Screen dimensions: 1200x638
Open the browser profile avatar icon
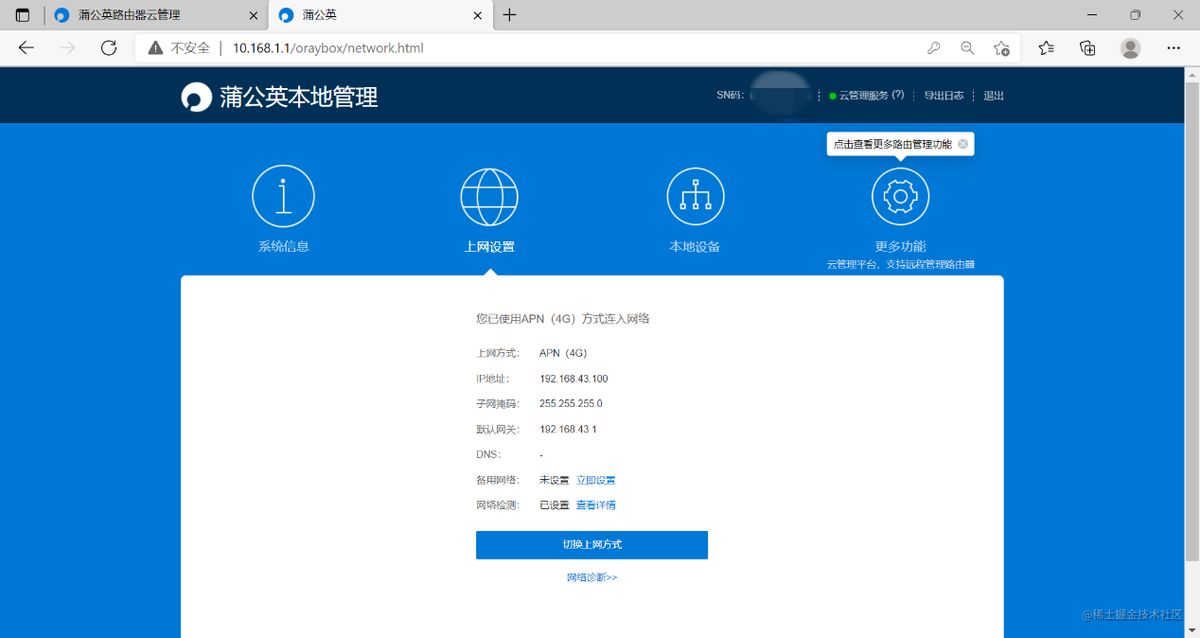coord(1130,47)
